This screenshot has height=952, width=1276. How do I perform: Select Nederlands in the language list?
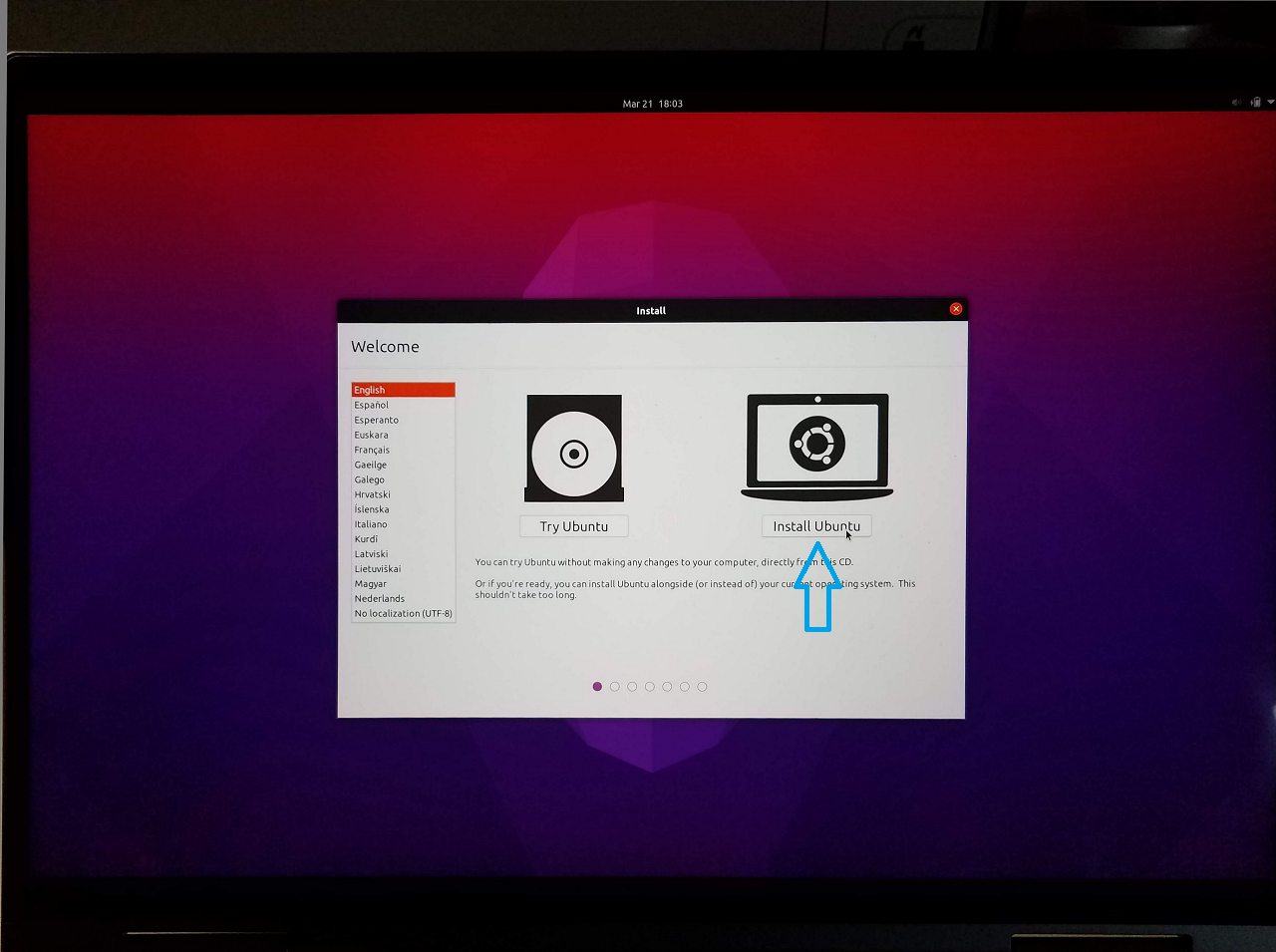[x=403, y=599]
